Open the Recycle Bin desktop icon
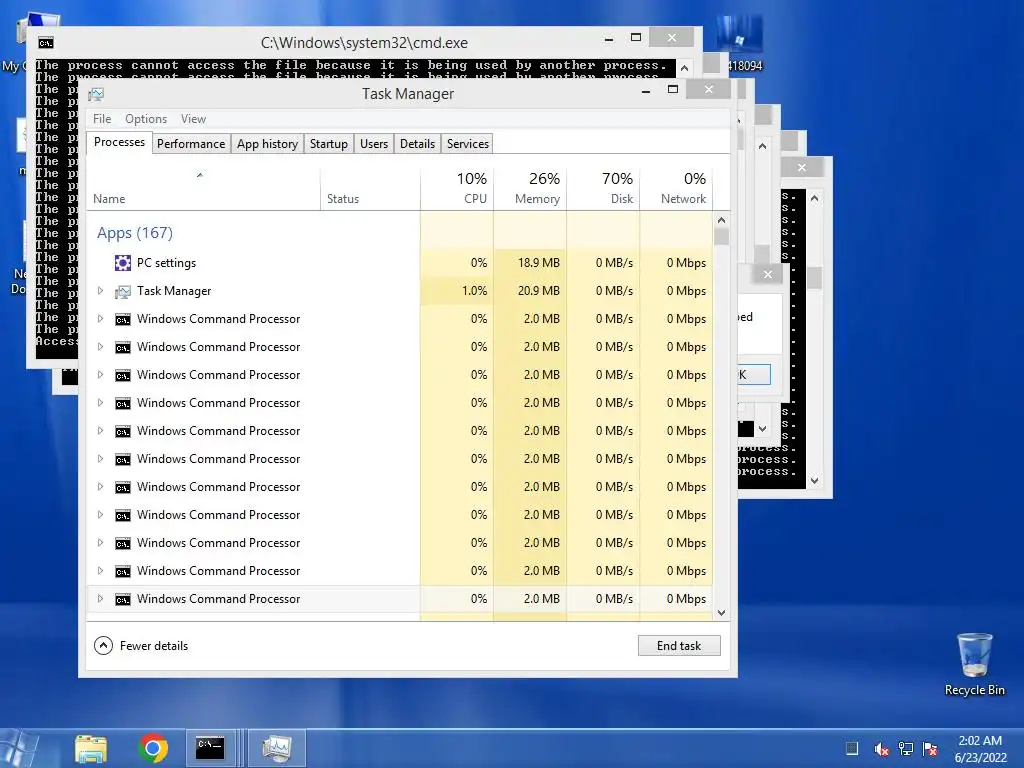Screen dimensions: 1024x768 point(974,664)
